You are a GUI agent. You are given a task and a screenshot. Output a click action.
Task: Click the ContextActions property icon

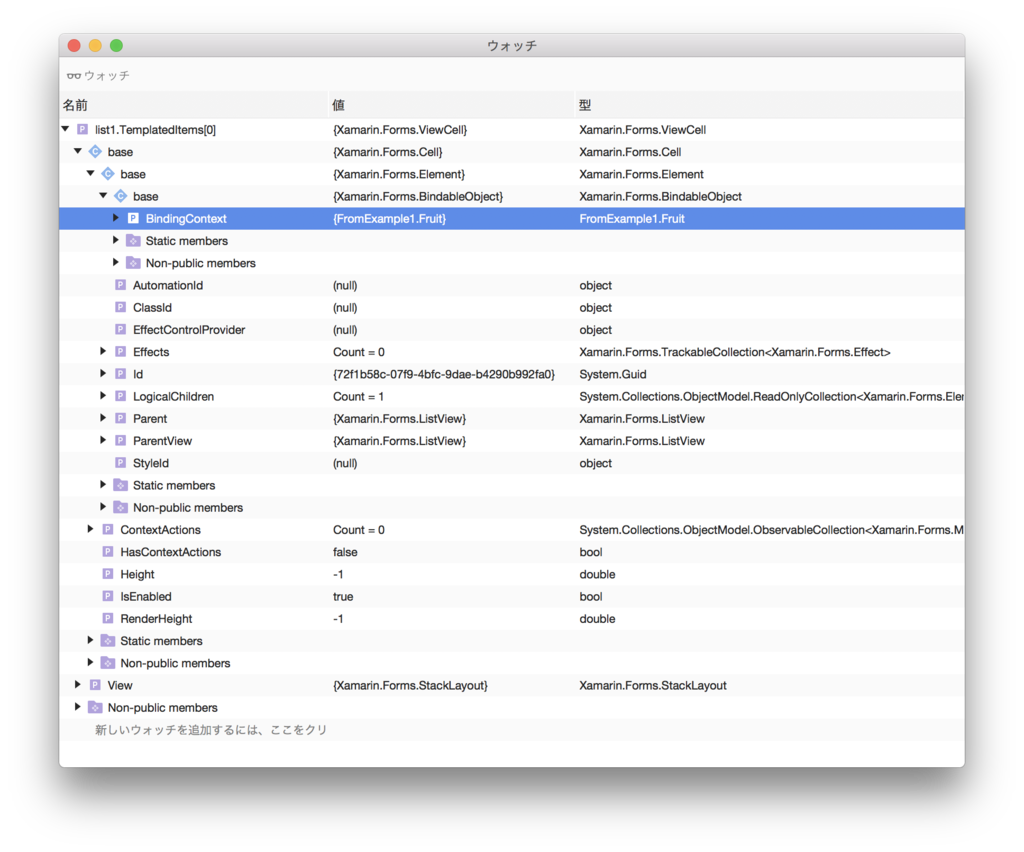[108, 529]
